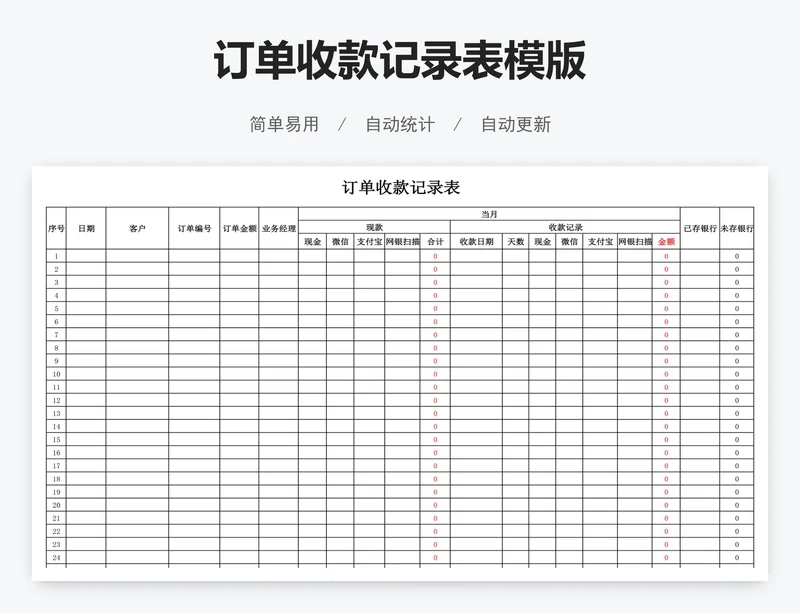Image resolution: width=800 pixels, height=613 pixels.
Task: Click row number 15 in 序号 column
Action: pos(56,439)
